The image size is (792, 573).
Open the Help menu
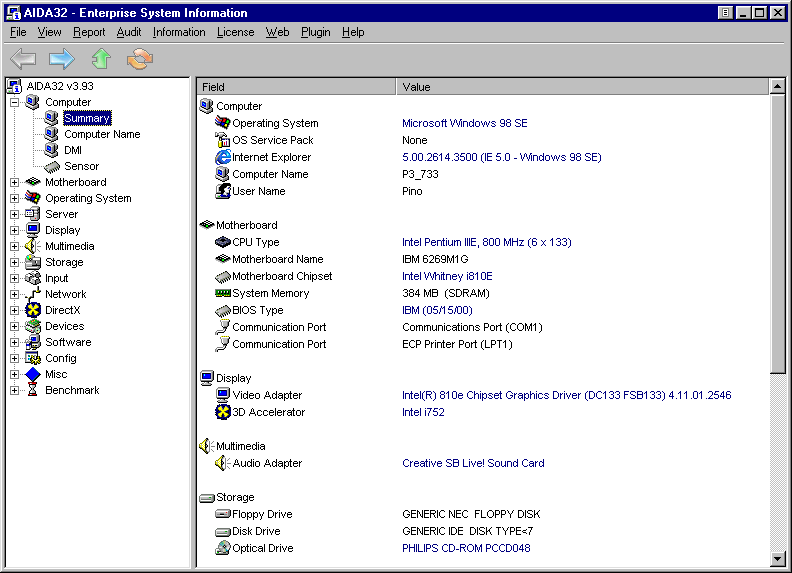353,32
